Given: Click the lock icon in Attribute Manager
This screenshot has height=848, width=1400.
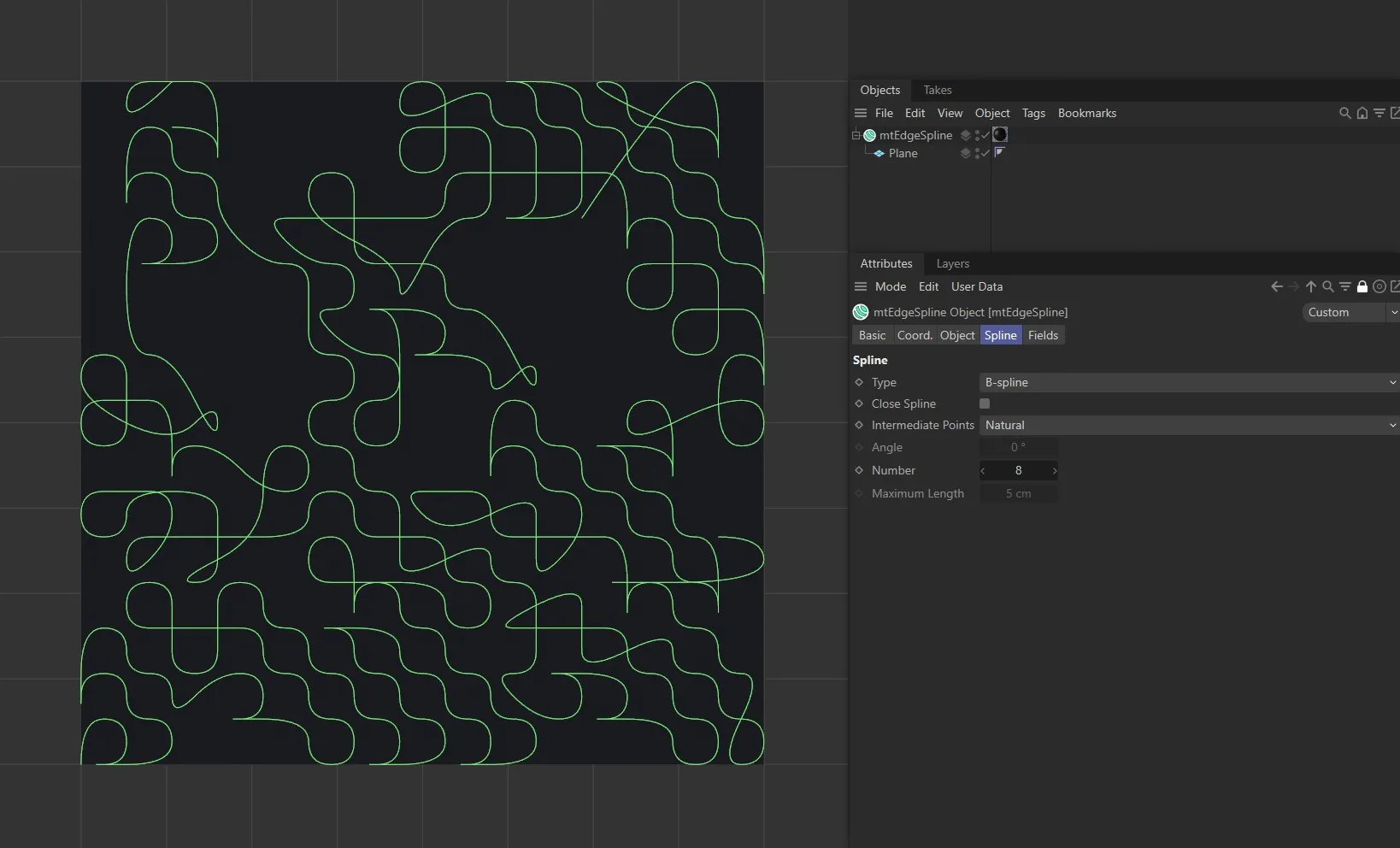Looking at the screenshot, I should [1362, 286].
